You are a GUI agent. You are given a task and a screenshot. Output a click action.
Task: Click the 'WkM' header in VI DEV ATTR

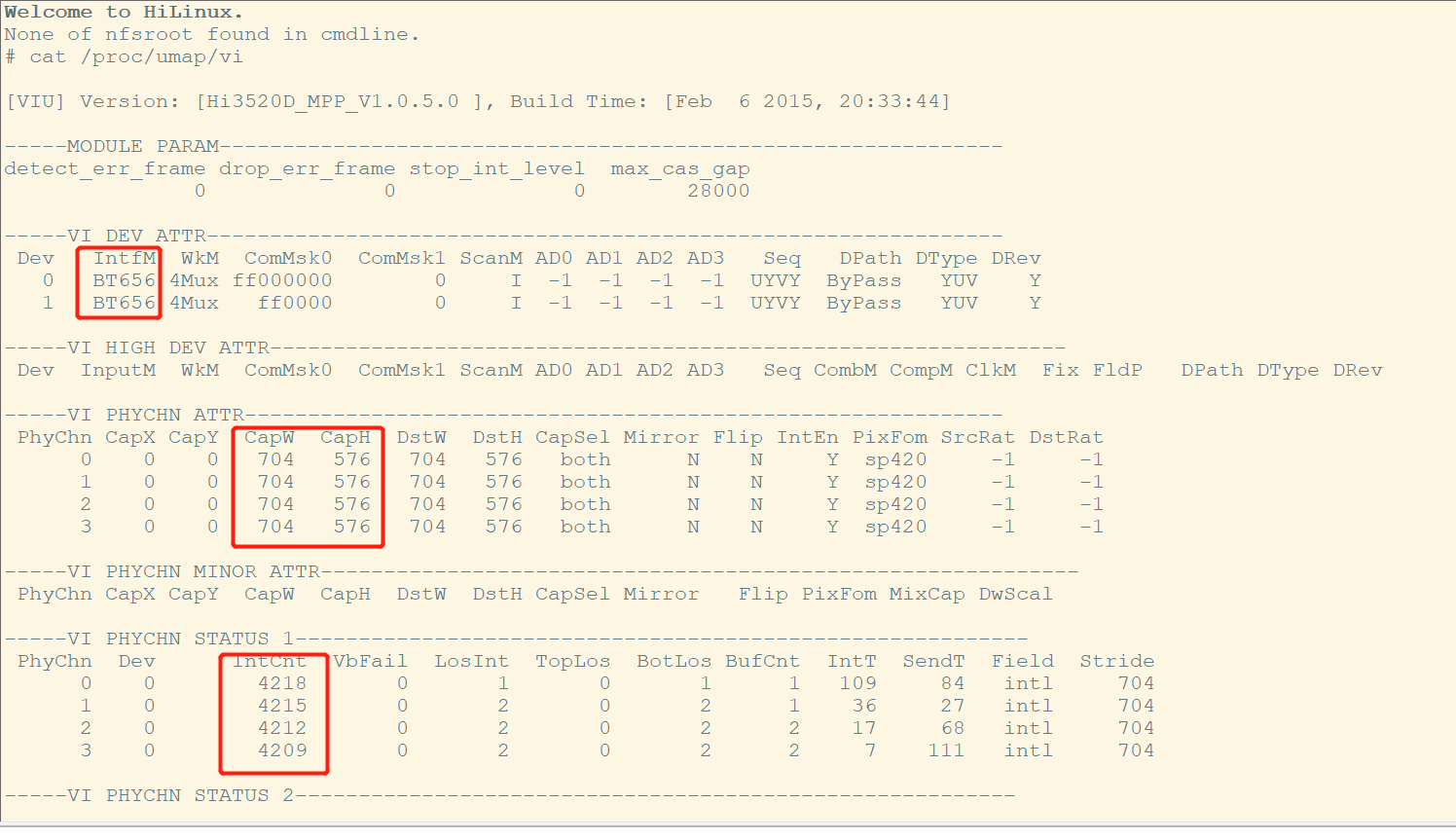200,258
